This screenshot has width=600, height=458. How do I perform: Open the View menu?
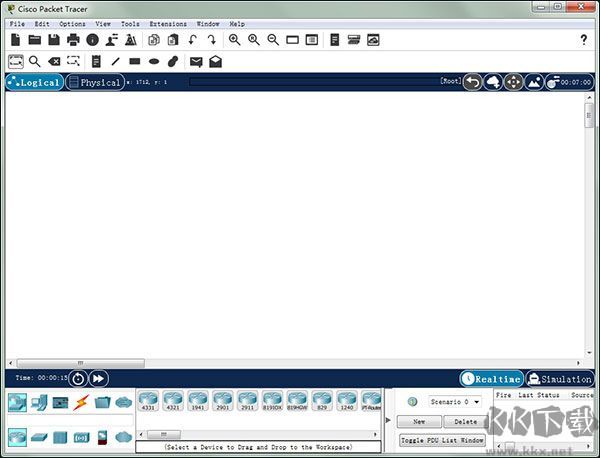click(103, 24)
